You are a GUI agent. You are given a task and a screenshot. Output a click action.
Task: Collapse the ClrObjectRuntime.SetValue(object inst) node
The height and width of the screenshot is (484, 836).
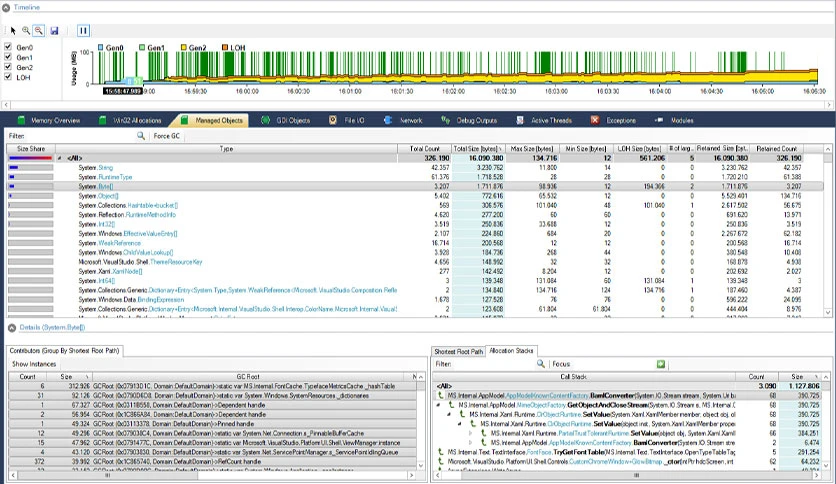460,424
